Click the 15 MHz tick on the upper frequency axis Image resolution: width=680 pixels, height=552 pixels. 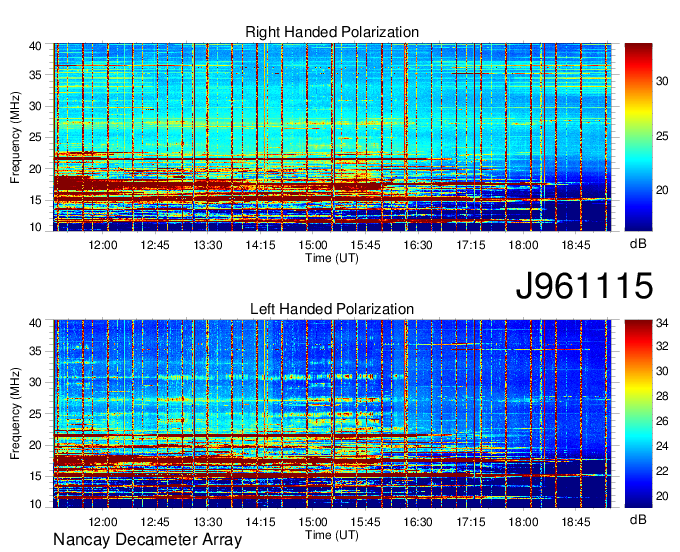(x=35, y=200)
